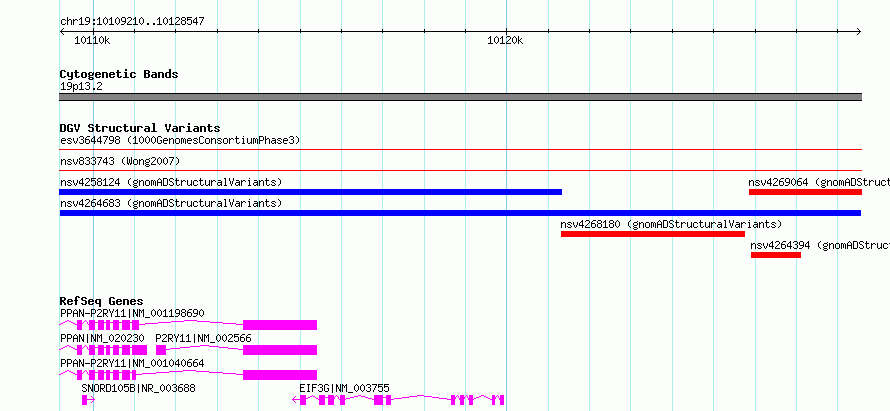The image size is (890, 411).
Task: Click the thin red line of nsv833743
Action: click(460, 170)
